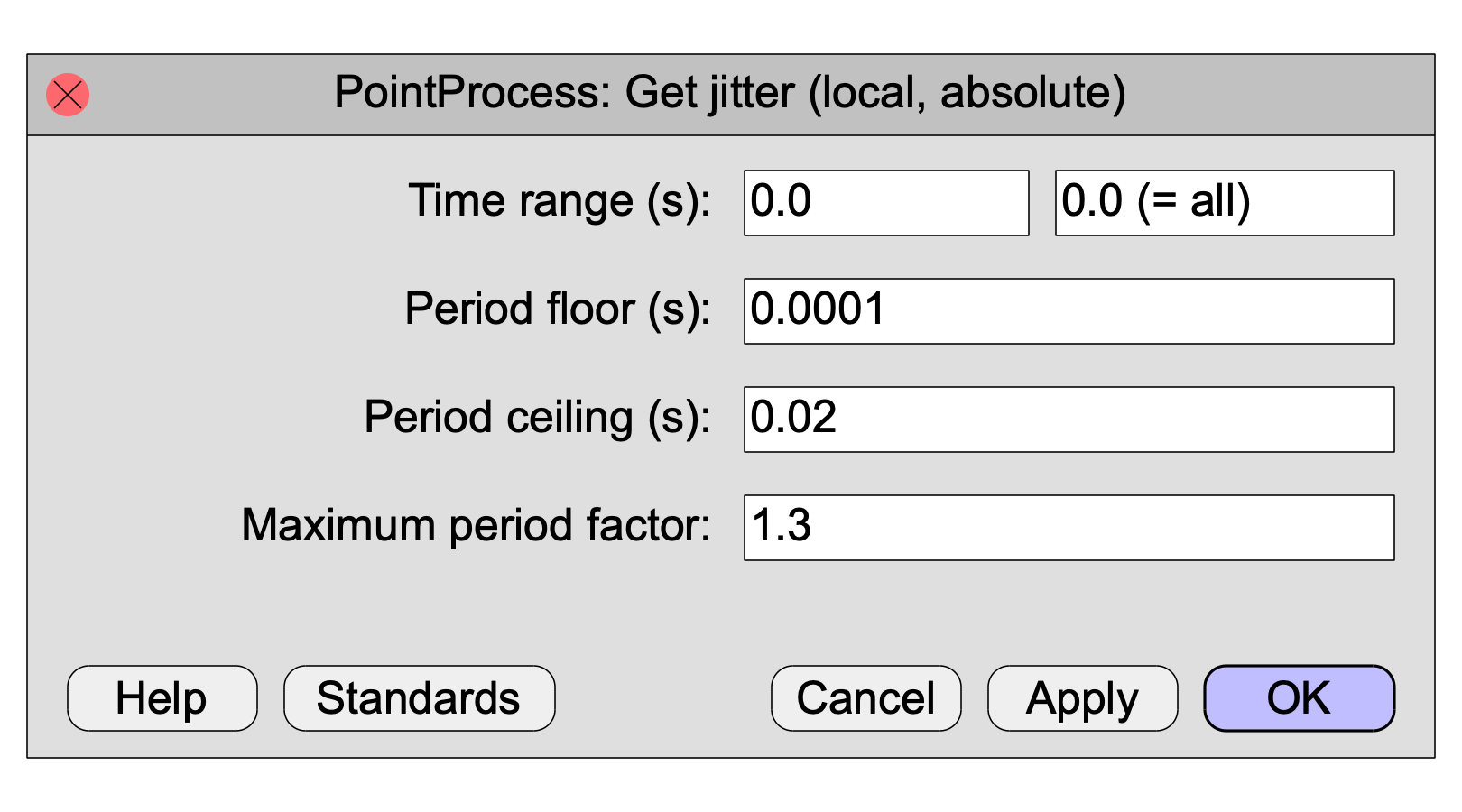
Task: Open Help for jitter (local, absolute)
Action: tap(162, 698)
